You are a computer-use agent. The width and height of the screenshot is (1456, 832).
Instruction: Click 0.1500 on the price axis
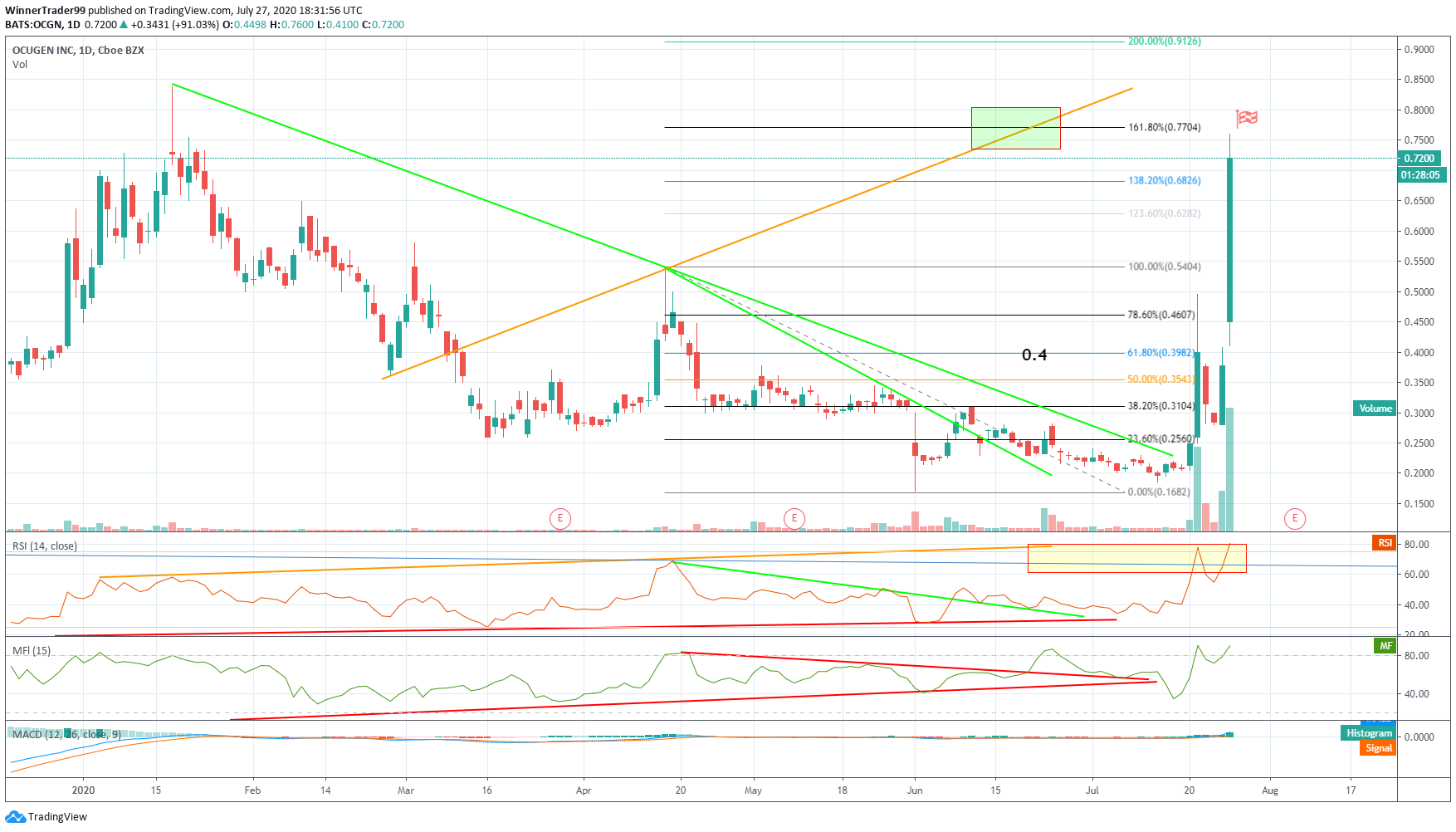click(1419, 504)
